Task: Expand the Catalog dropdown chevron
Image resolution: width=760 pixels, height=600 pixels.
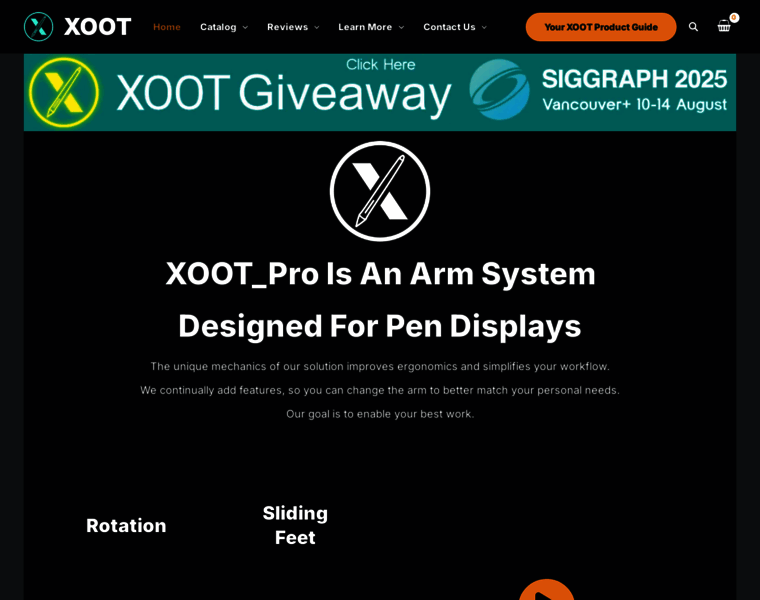Action: tap(245, 28)
